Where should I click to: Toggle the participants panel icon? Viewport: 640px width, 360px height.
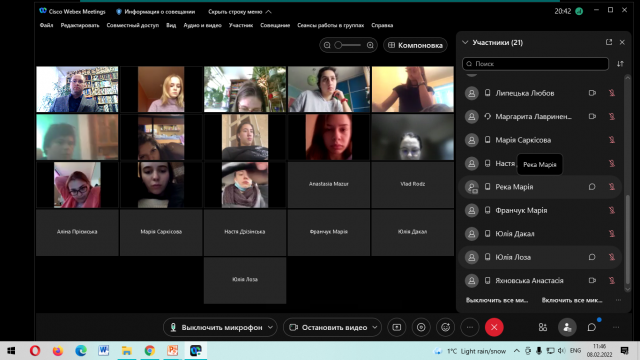567,327
